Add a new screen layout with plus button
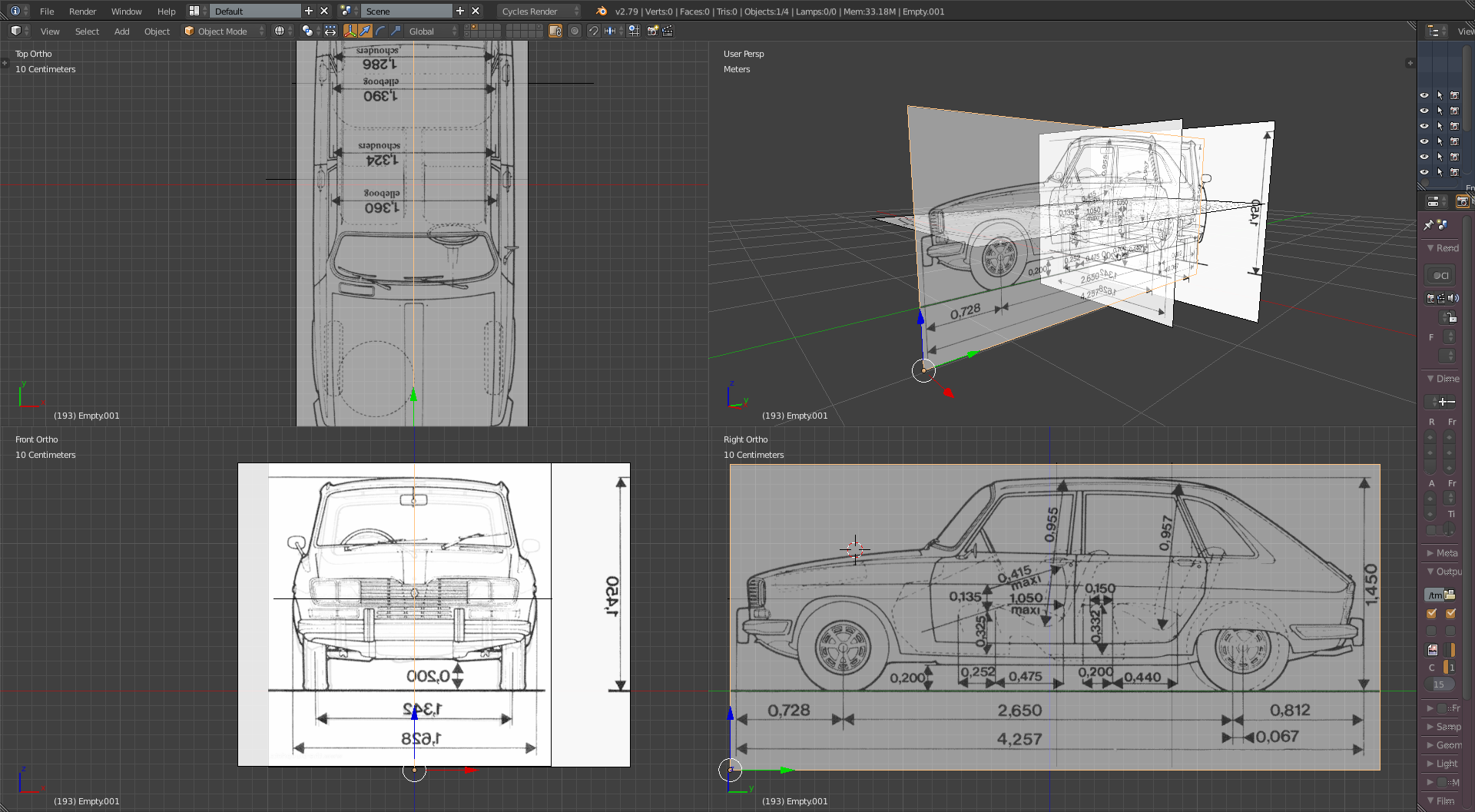The image size is (1475, 812). click(x=309, y=11)
